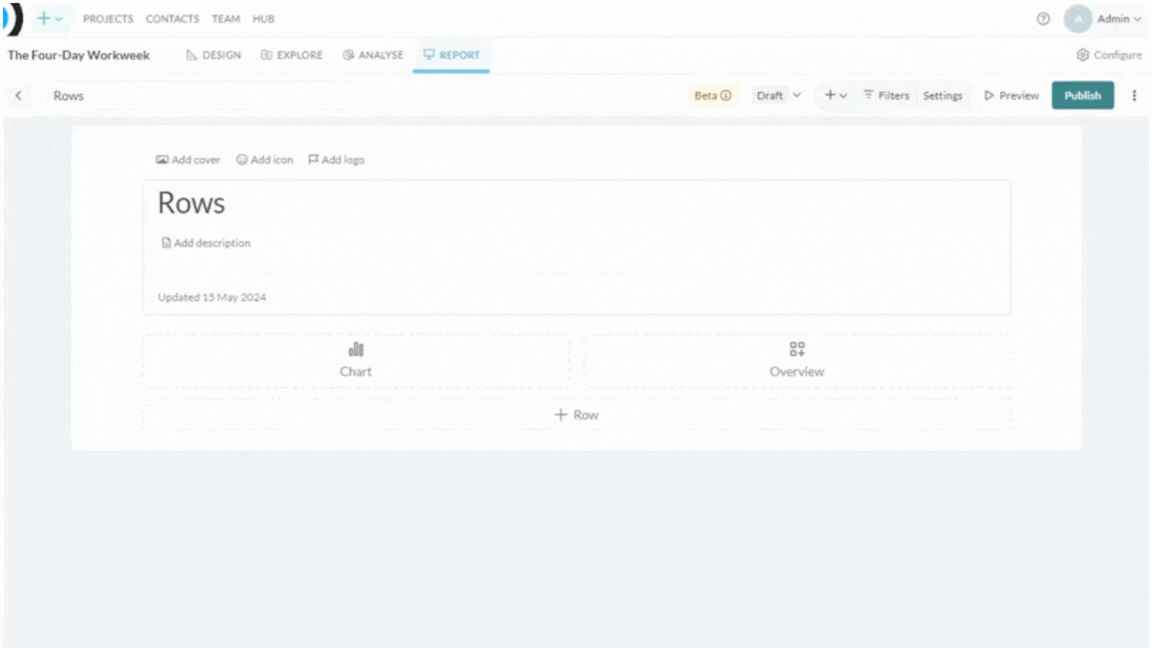Open the CONTACTS menu
1152x648 pixels.
pyautogui.click(x=172, y=19)
